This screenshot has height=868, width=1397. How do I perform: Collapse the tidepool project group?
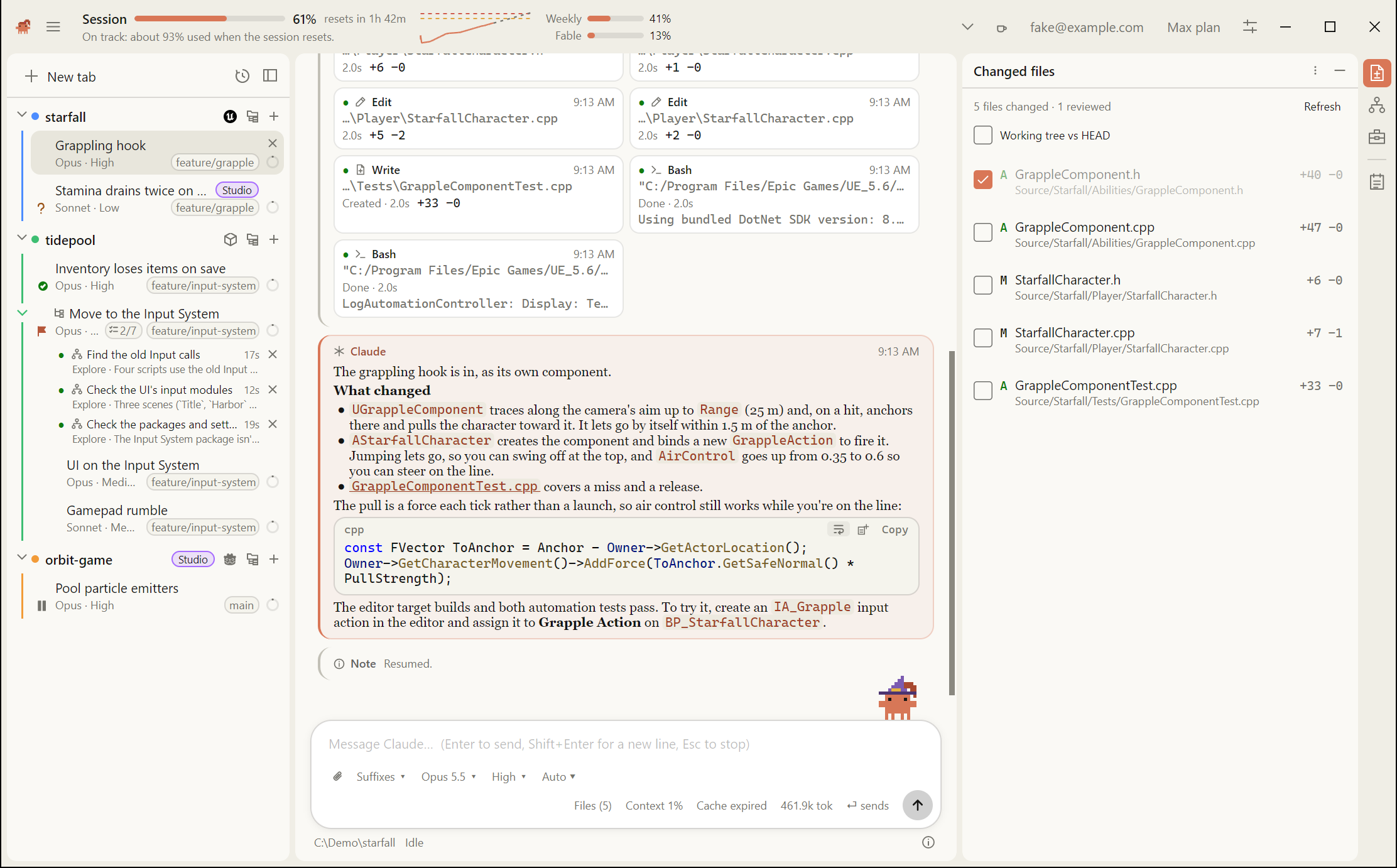[x=22, y=238]
